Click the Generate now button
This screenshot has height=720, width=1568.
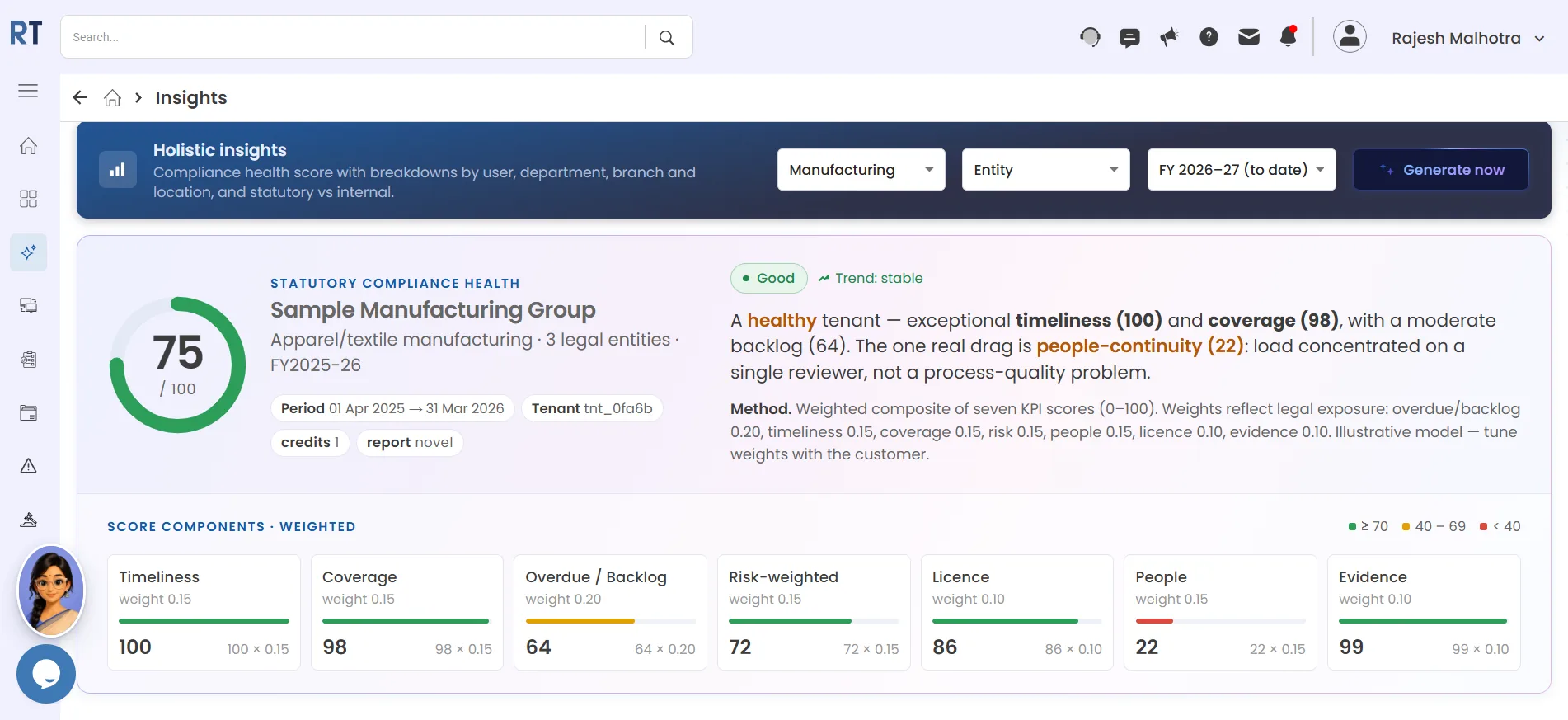click(1441, 170)
